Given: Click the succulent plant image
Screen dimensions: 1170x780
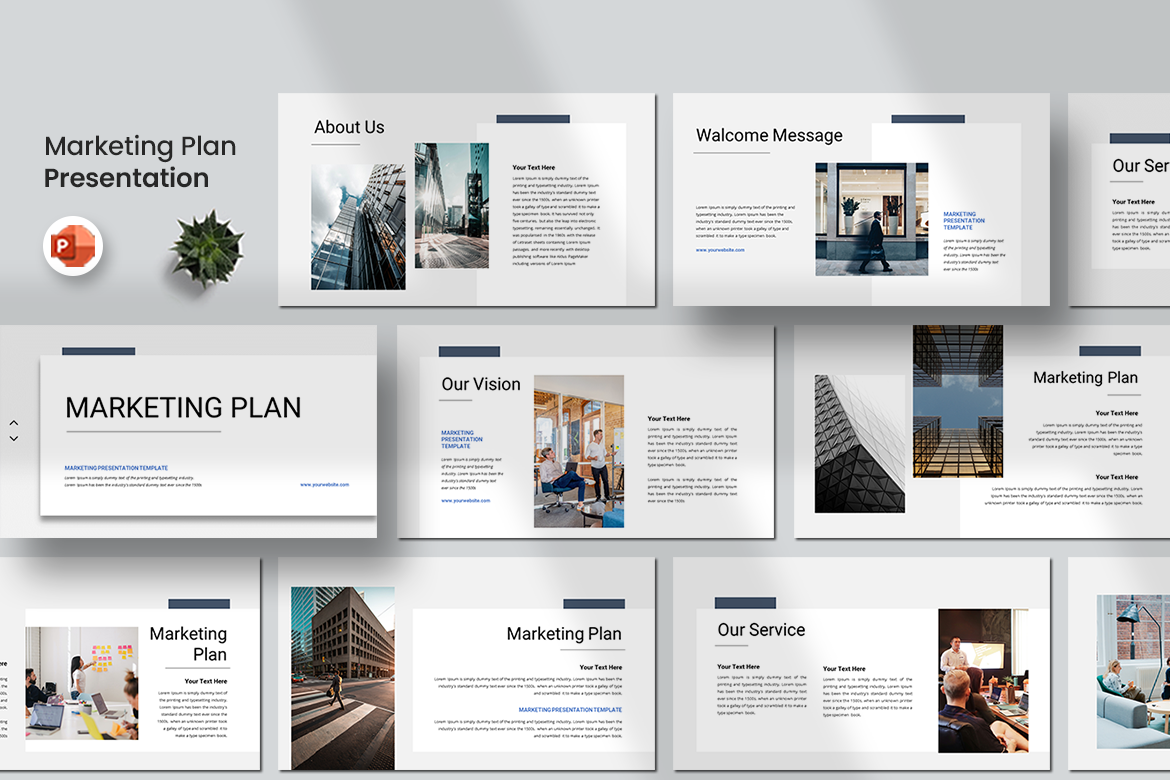Looking at the screenshot, I should click(x=207, y=248).
